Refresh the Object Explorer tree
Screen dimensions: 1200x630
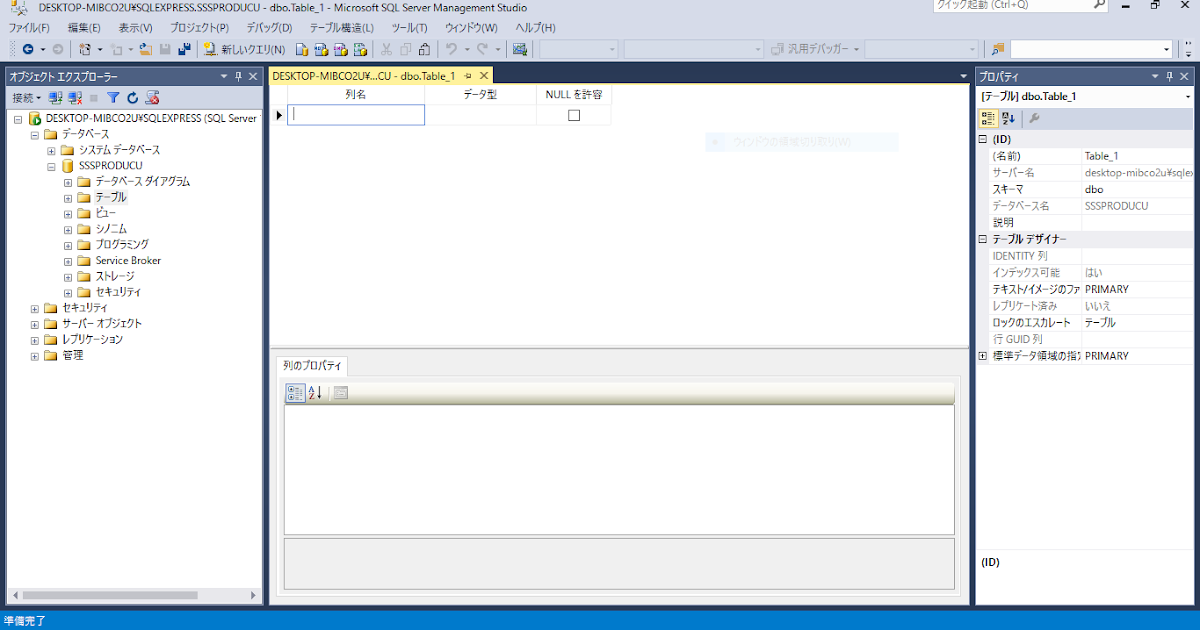click(x=132, y=98)
